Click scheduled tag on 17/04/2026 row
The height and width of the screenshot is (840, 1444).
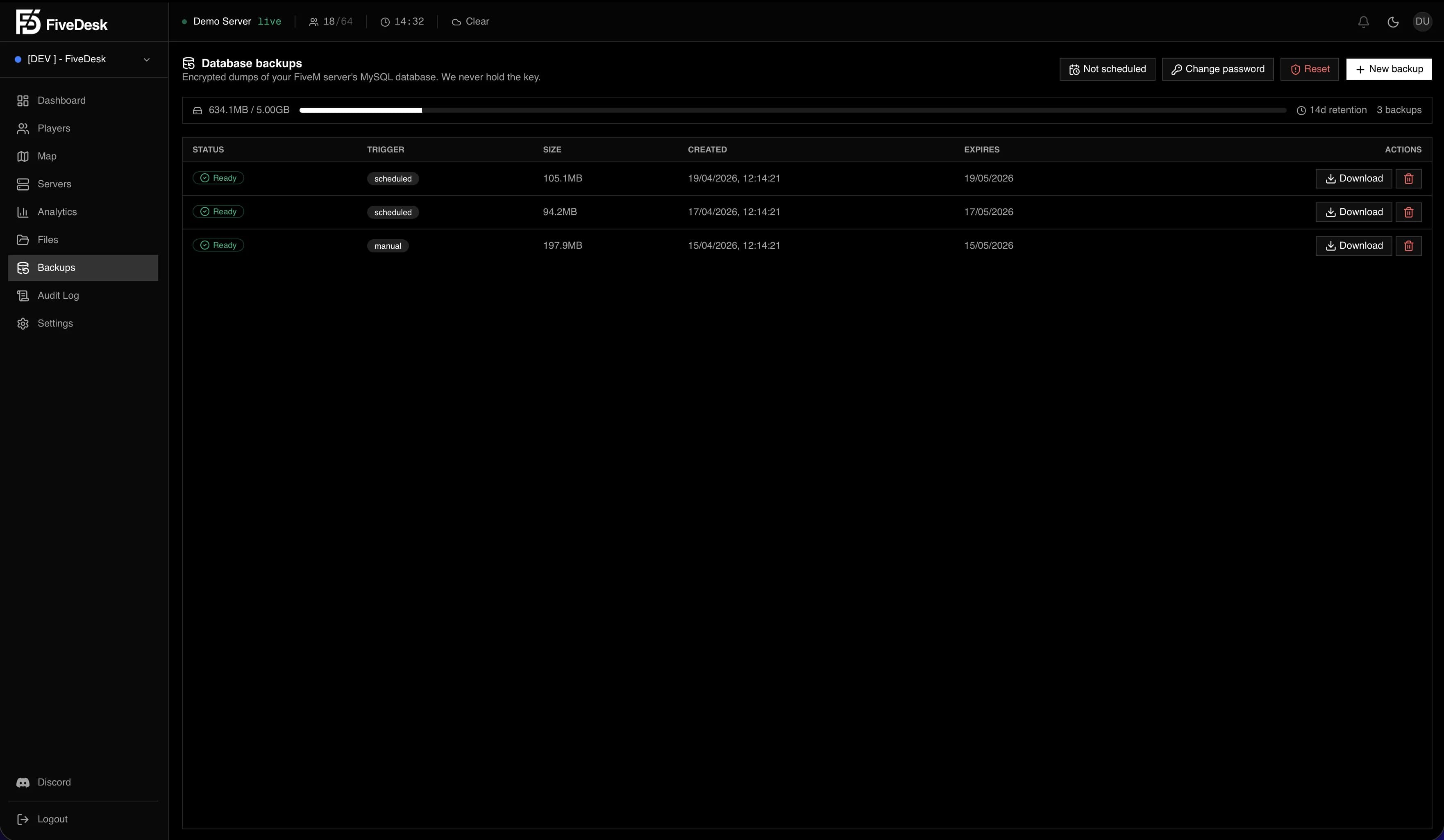393,212
